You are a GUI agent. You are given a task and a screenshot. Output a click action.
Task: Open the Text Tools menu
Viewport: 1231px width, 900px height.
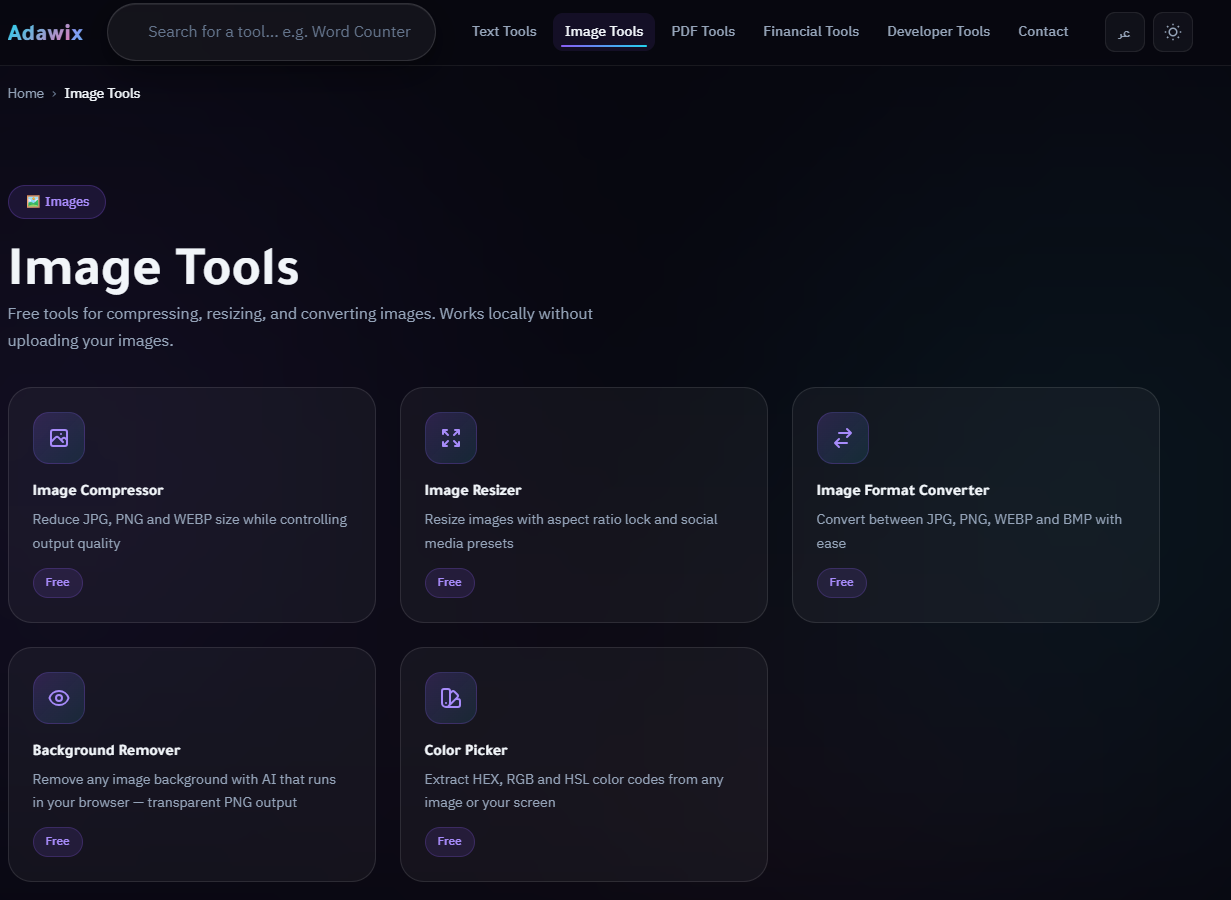pyautogui.click(x=504, y=32)
